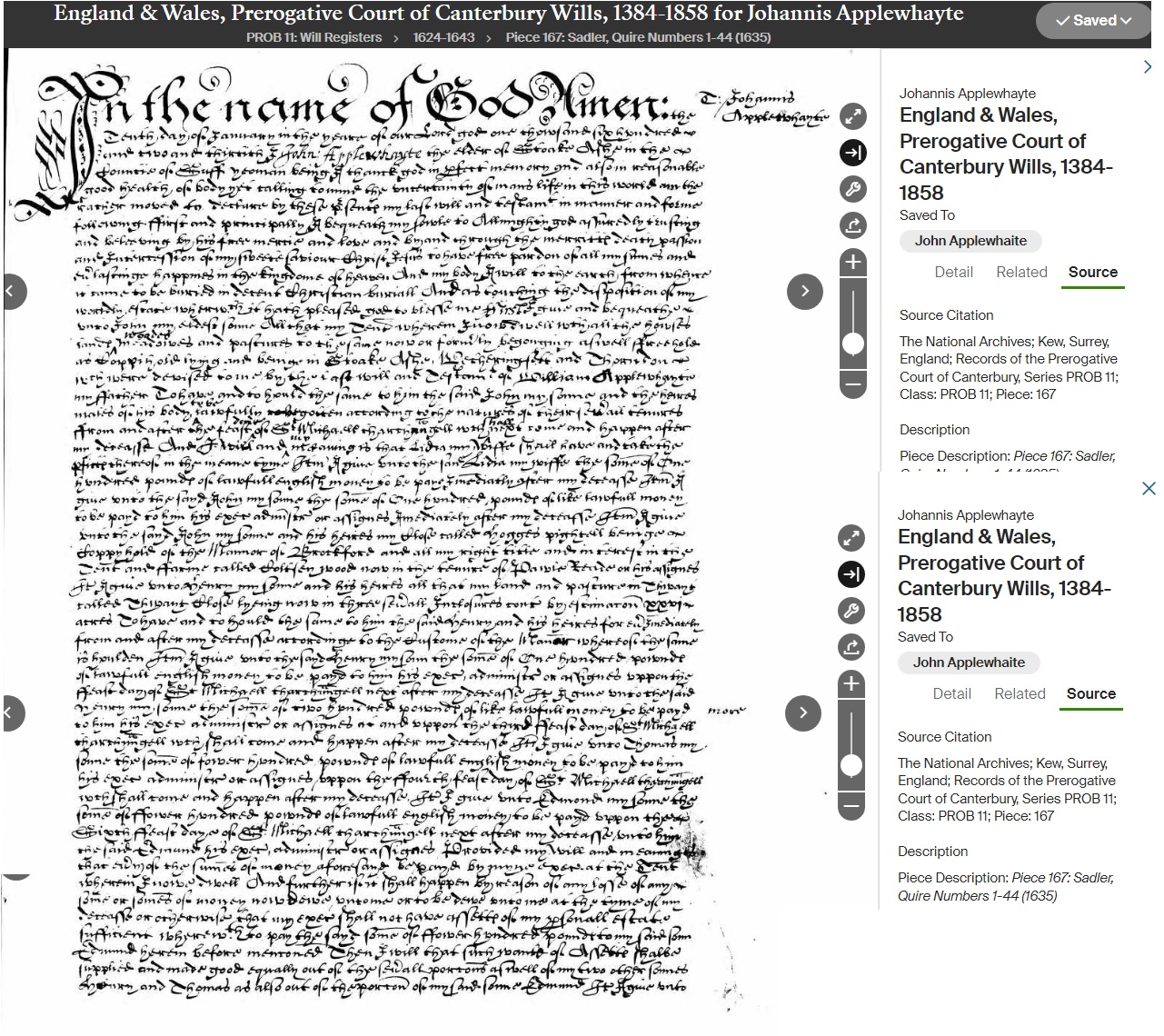The width and height of the screenshot is (1164, 1036).
Task: Click the share icon in the upper viewer
Action: tap(852, 224)
